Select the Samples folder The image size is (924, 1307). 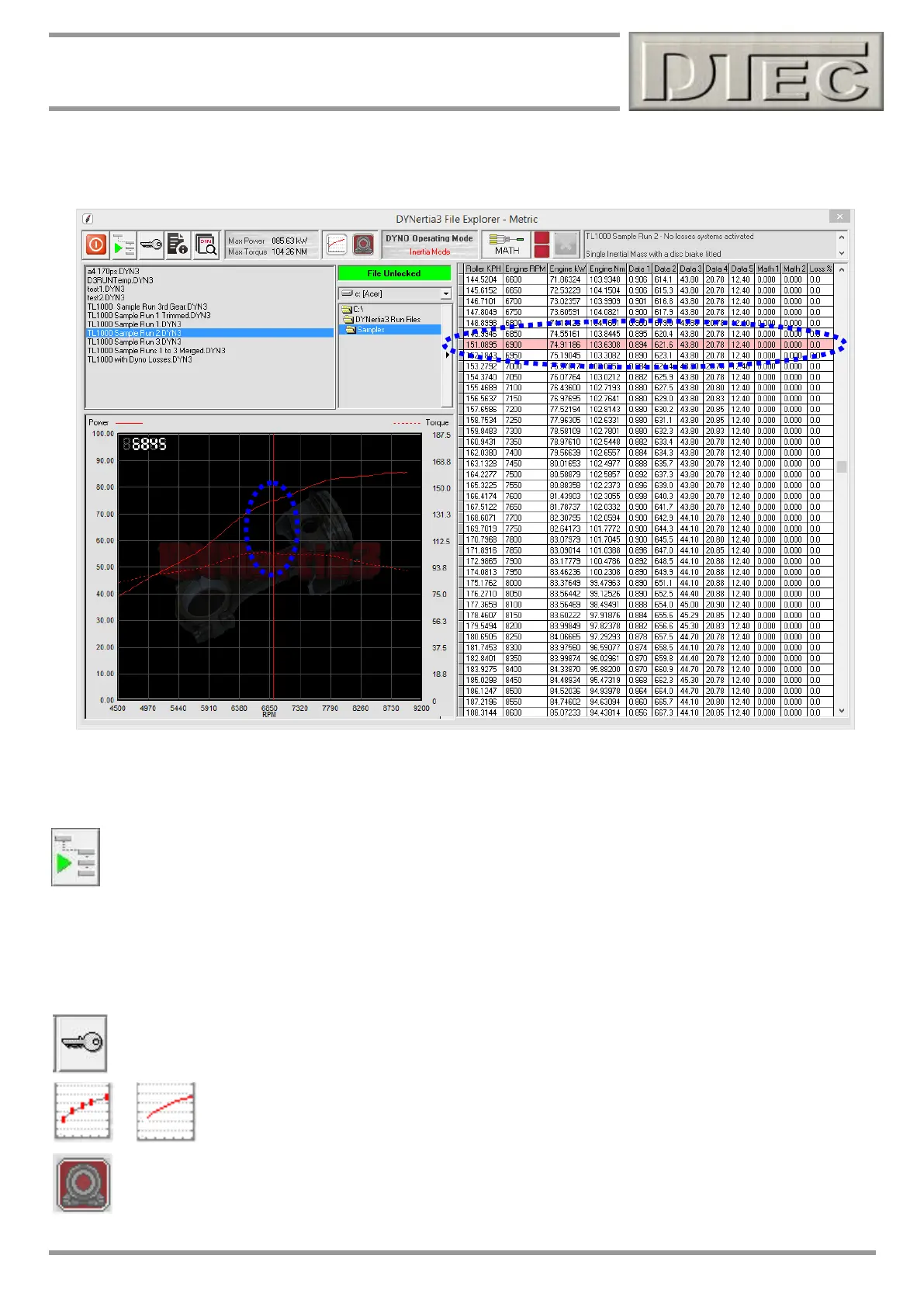tap(365, 329)
